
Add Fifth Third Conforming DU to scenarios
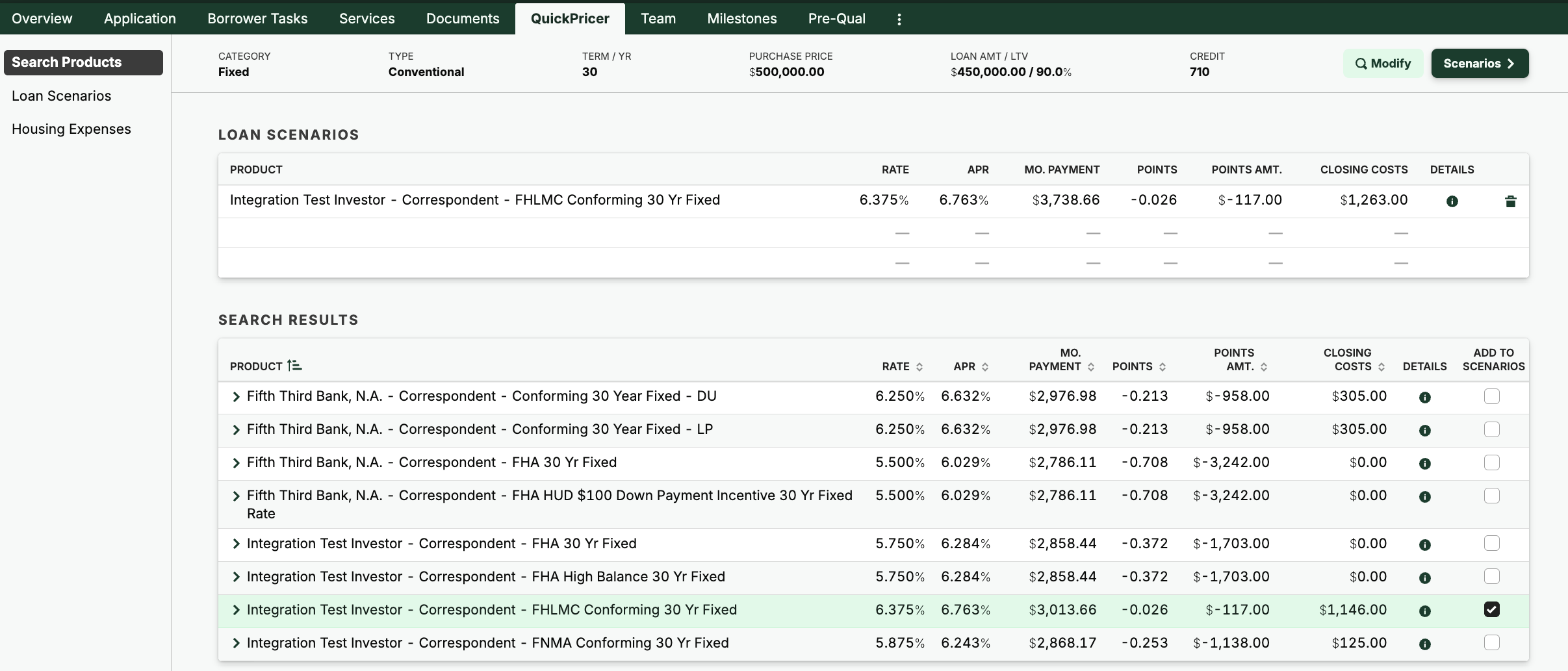(x=1491, y=396)
